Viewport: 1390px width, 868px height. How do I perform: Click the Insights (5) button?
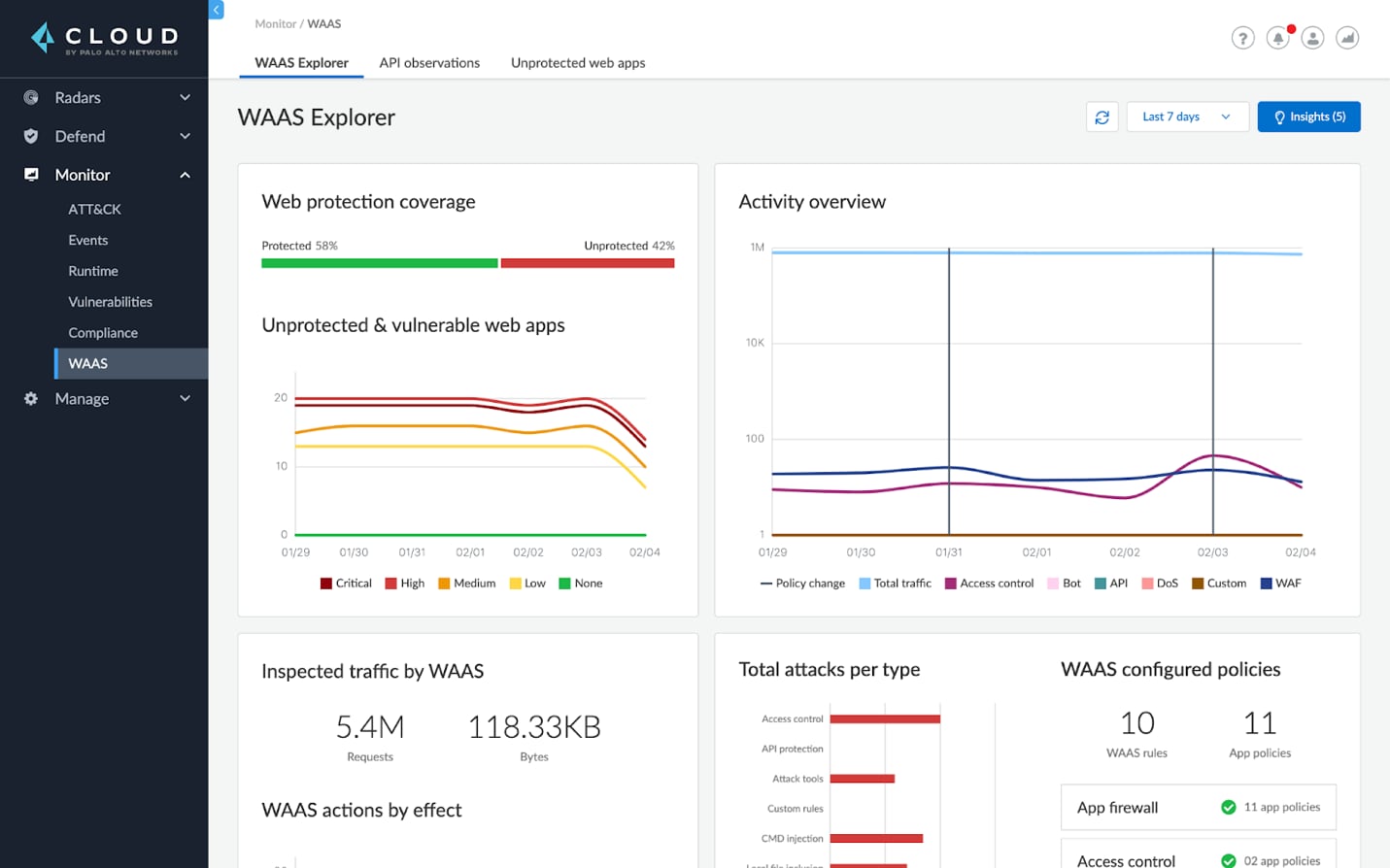pyautogui.click(x=1308, y=117)
